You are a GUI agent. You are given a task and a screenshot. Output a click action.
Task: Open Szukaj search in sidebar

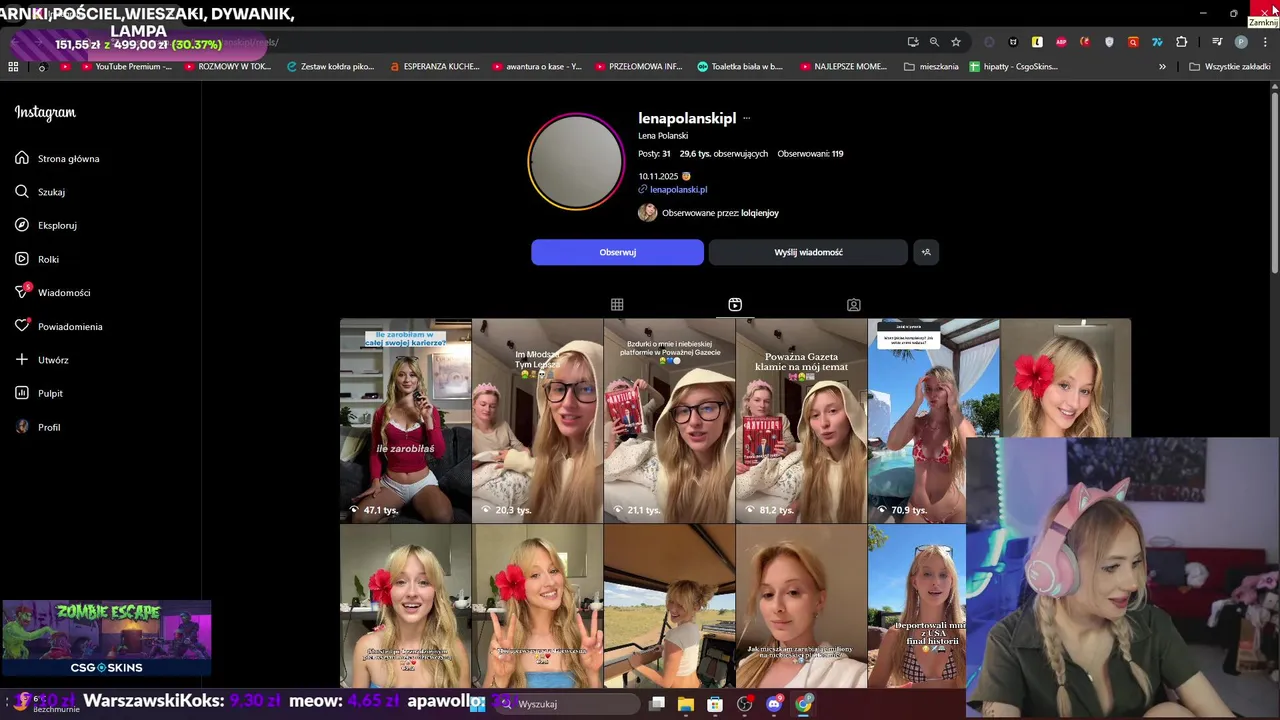click(41, 192)
